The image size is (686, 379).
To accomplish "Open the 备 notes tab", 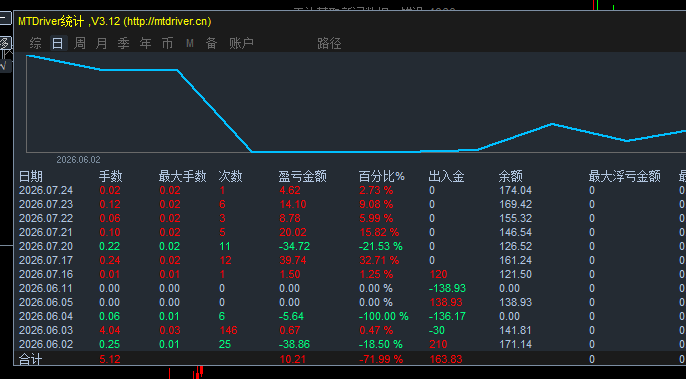I will [211, 43].
